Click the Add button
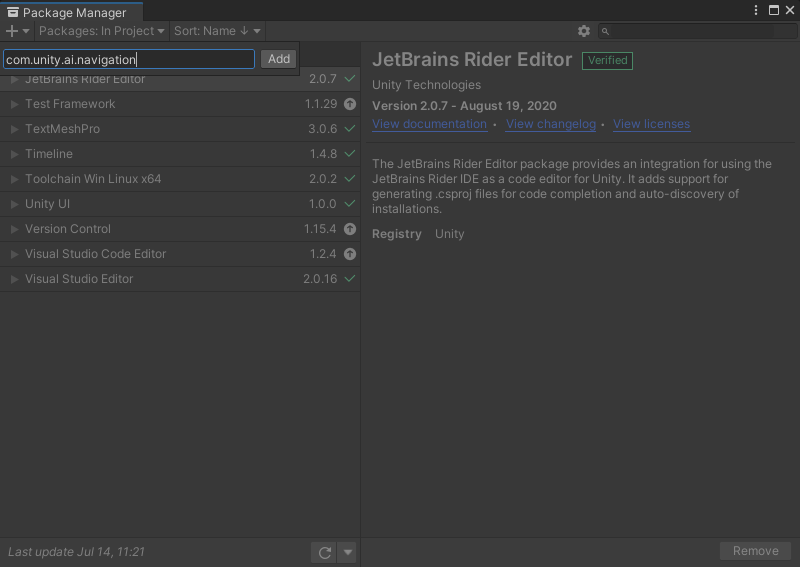 click(279, 59)
